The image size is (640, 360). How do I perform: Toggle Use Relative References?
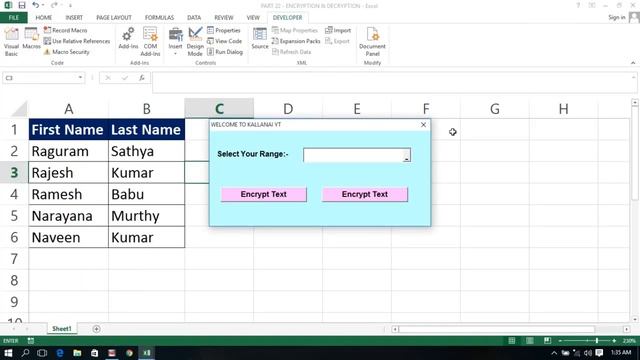(77, 41)
